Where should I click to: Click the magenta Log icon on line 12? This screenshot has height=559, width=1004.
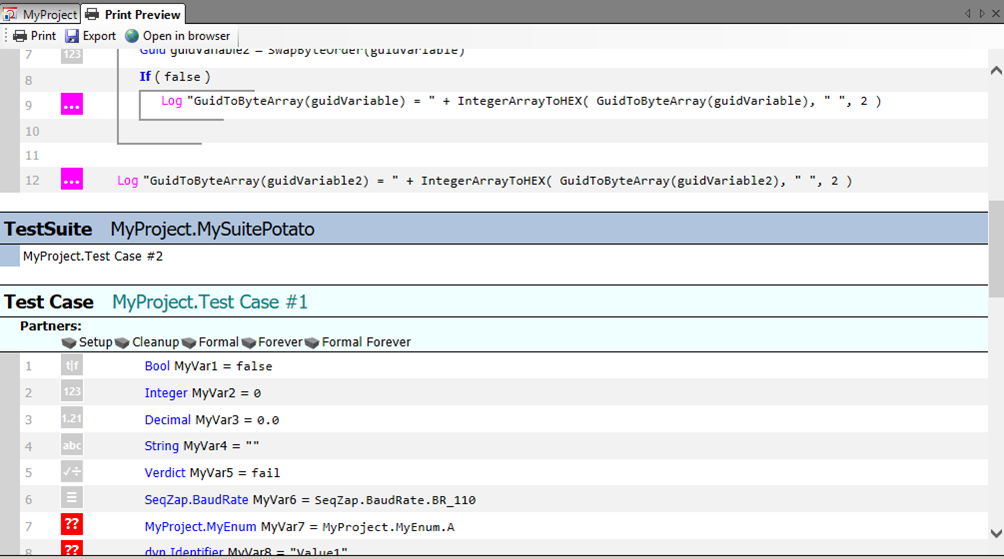click(72, 179)
